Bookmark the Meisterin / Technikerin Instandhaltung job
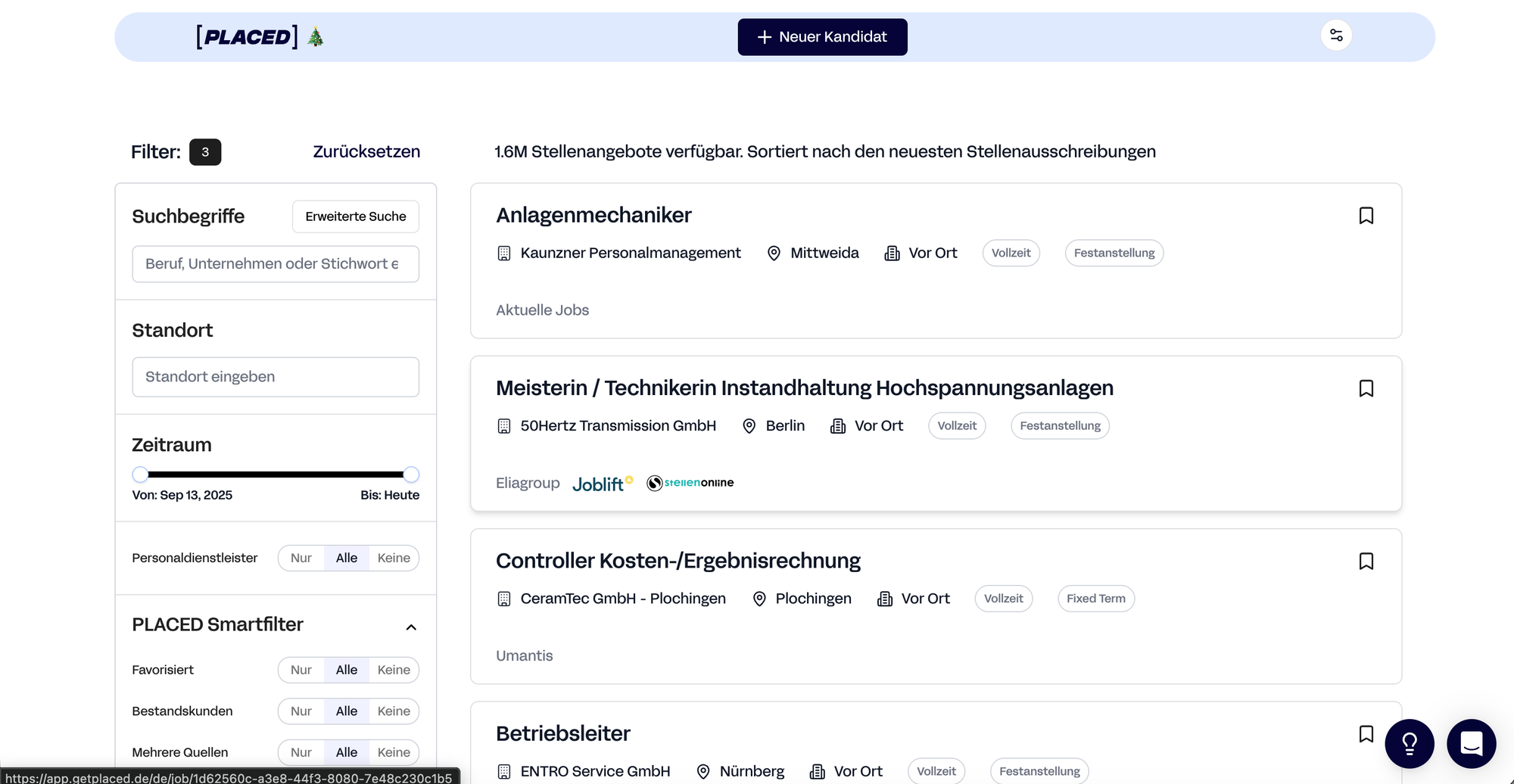 pyautogui.click(x=1366, y=388)
